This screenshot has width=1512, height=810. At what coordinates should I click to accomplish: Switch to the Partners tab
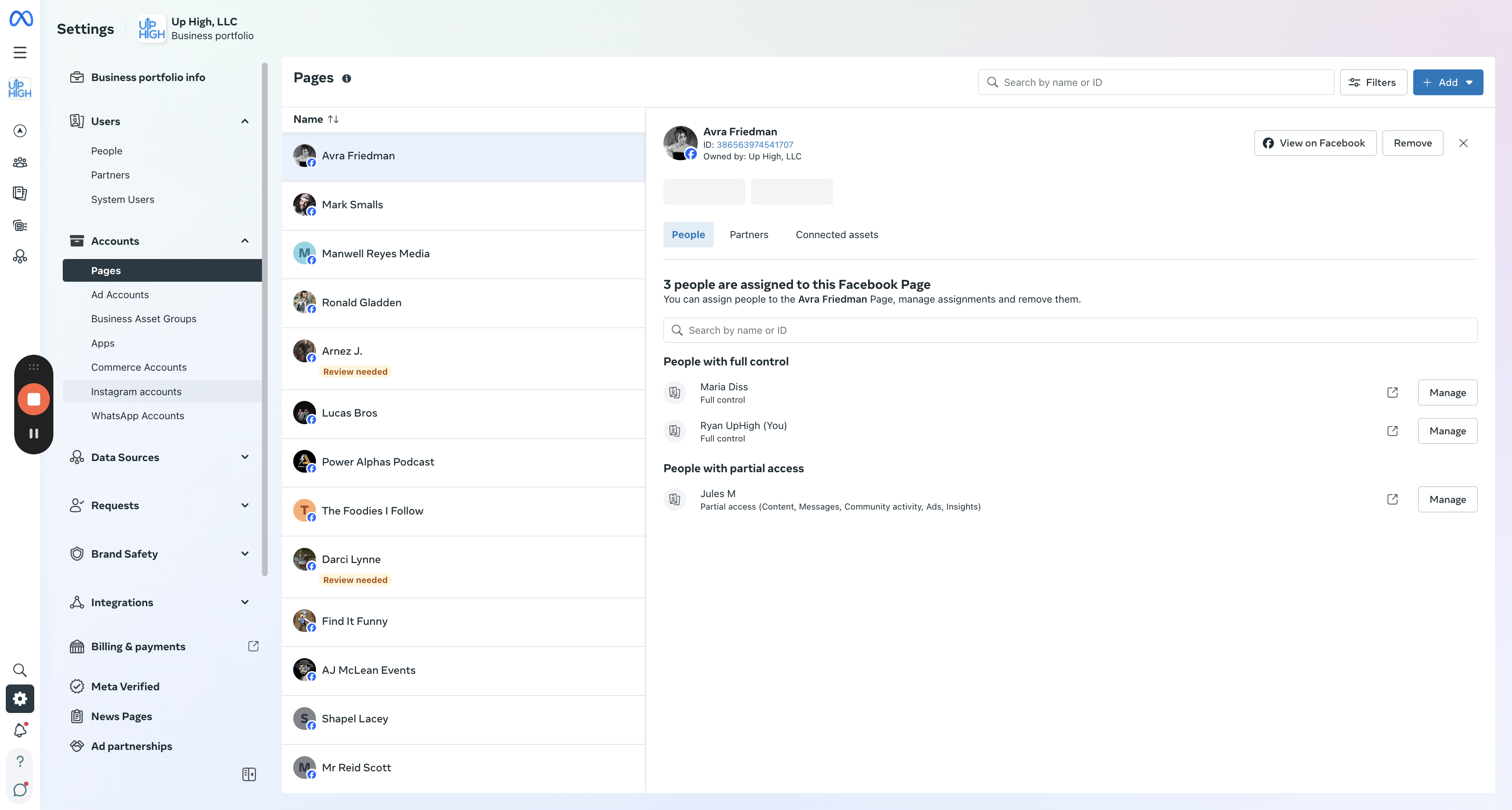coord(748,235)
